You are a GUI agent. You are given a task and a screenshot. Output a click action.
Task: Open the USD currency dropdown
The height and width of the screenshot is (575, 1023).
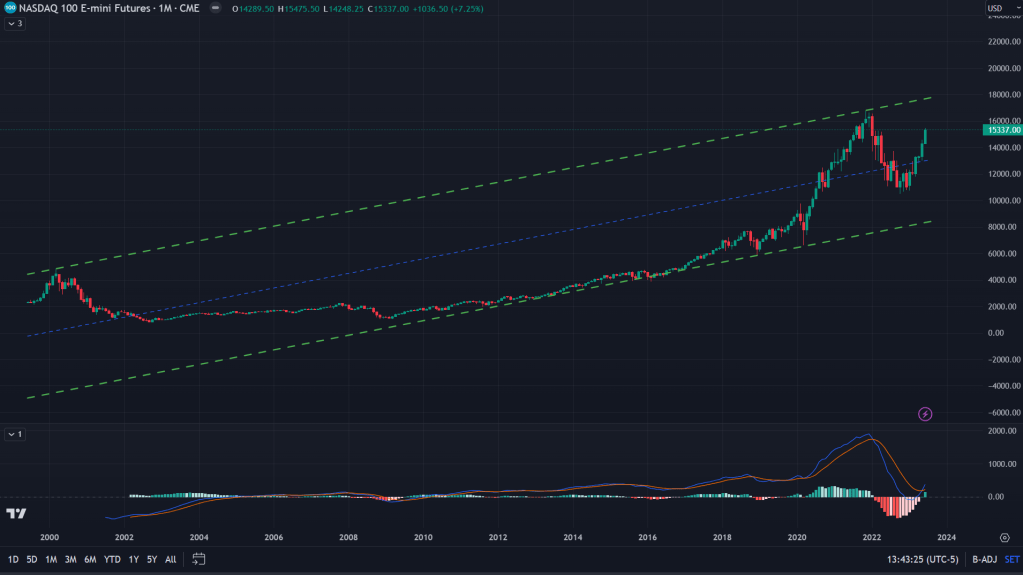[x=998, y=8]
